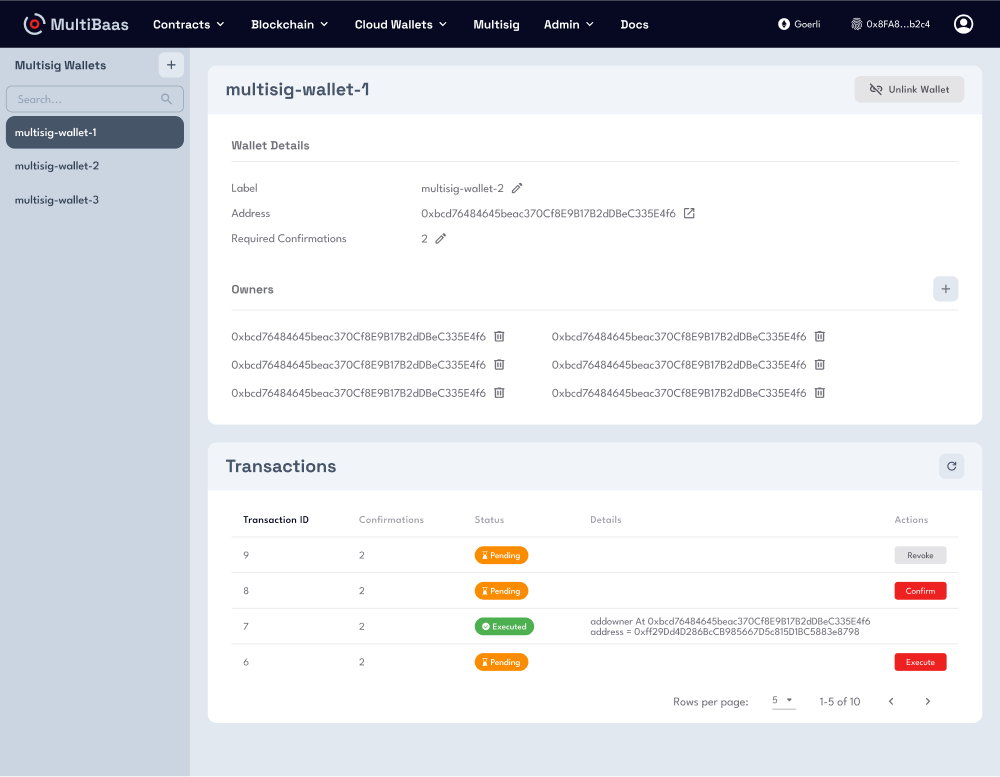Viewport: 1000px width, 777px height.
Task: Refresh the transactions list
Action: pyautogui.click(x=951, y=466)
